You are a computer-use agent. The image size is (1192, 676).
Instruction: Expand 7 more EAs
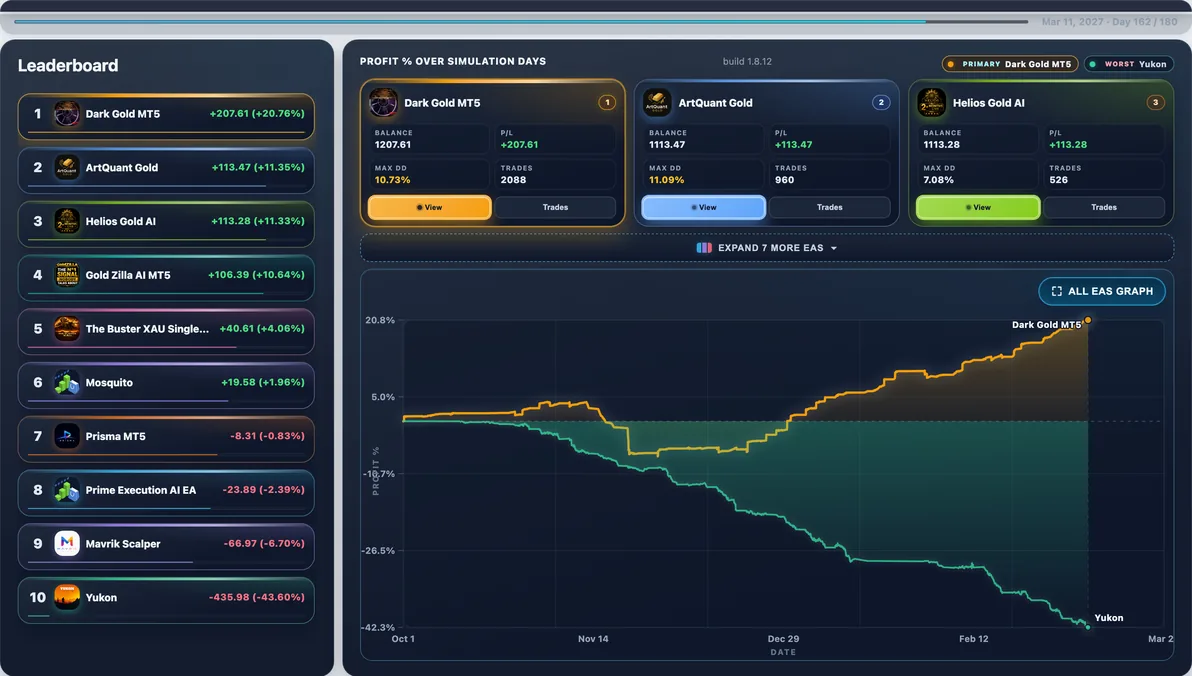(767, 248)
